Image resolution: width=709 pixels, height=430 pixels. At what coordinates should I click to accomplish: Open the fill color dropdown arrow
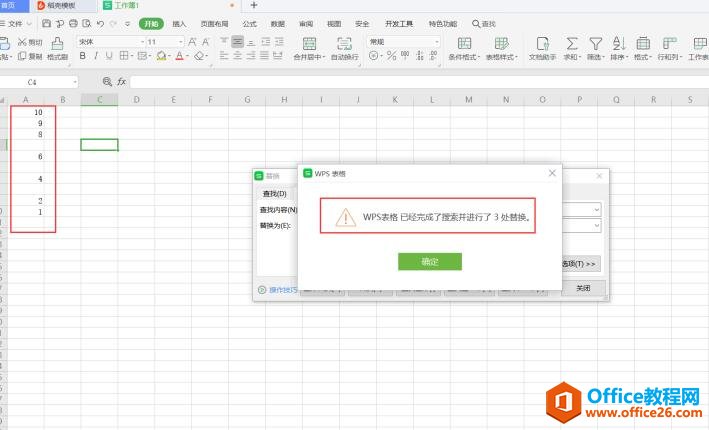(x=169, y=56)
